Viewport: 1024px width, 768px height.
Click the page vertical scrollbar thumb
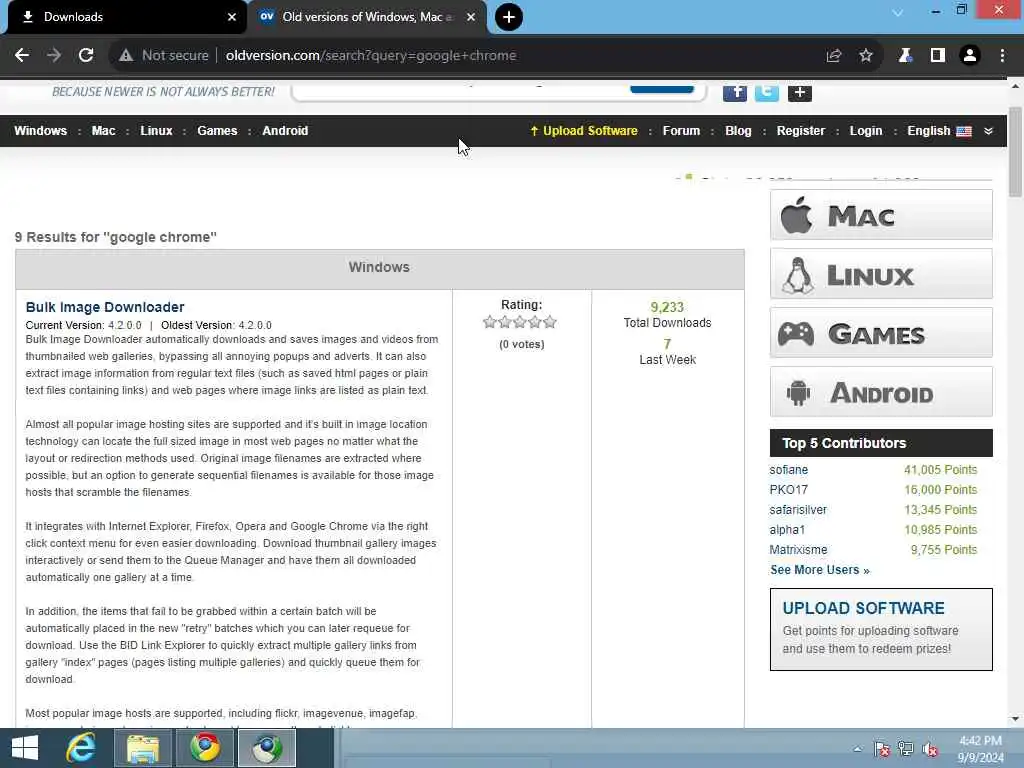pyautogui.click(x=1015, y=152)
